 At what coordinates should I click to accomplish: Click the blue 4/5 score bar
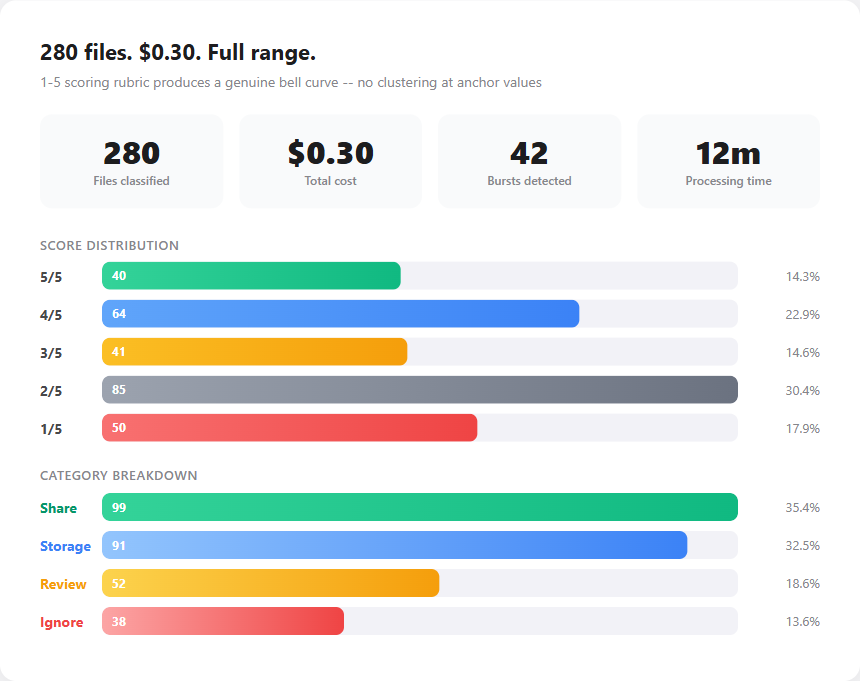tap(341, 314)
